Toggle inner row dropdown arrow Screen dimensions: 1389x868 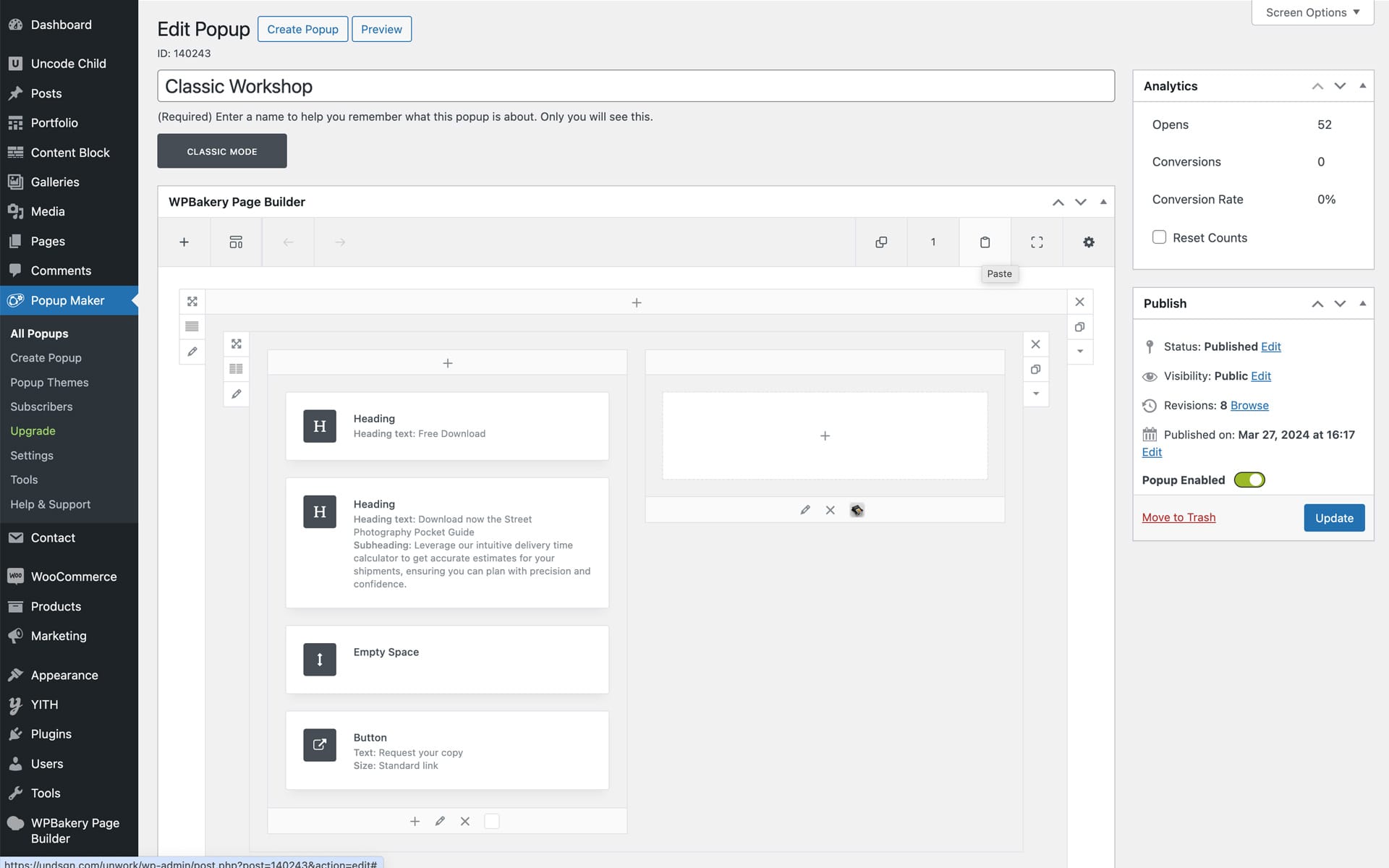[1035, 393]
